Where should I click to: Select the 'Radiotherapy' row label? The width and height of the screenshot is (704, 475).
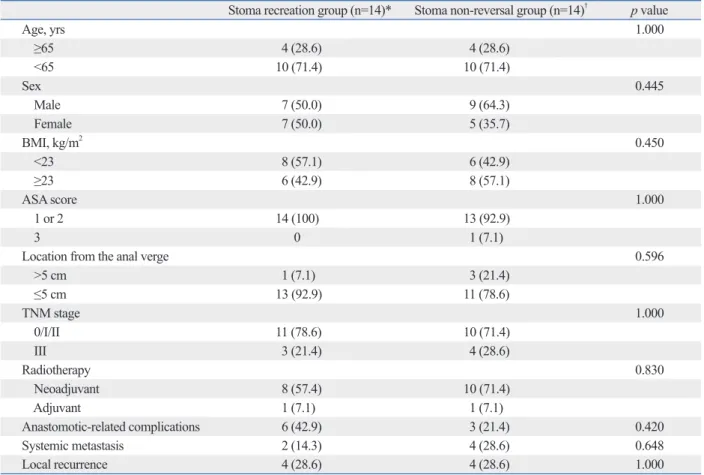tap(56, 370)
